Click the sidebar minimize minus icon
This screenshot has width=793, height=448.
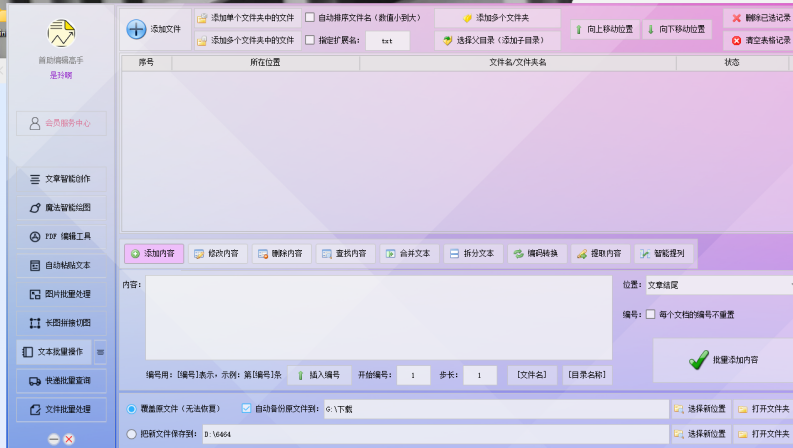(54, 439)
